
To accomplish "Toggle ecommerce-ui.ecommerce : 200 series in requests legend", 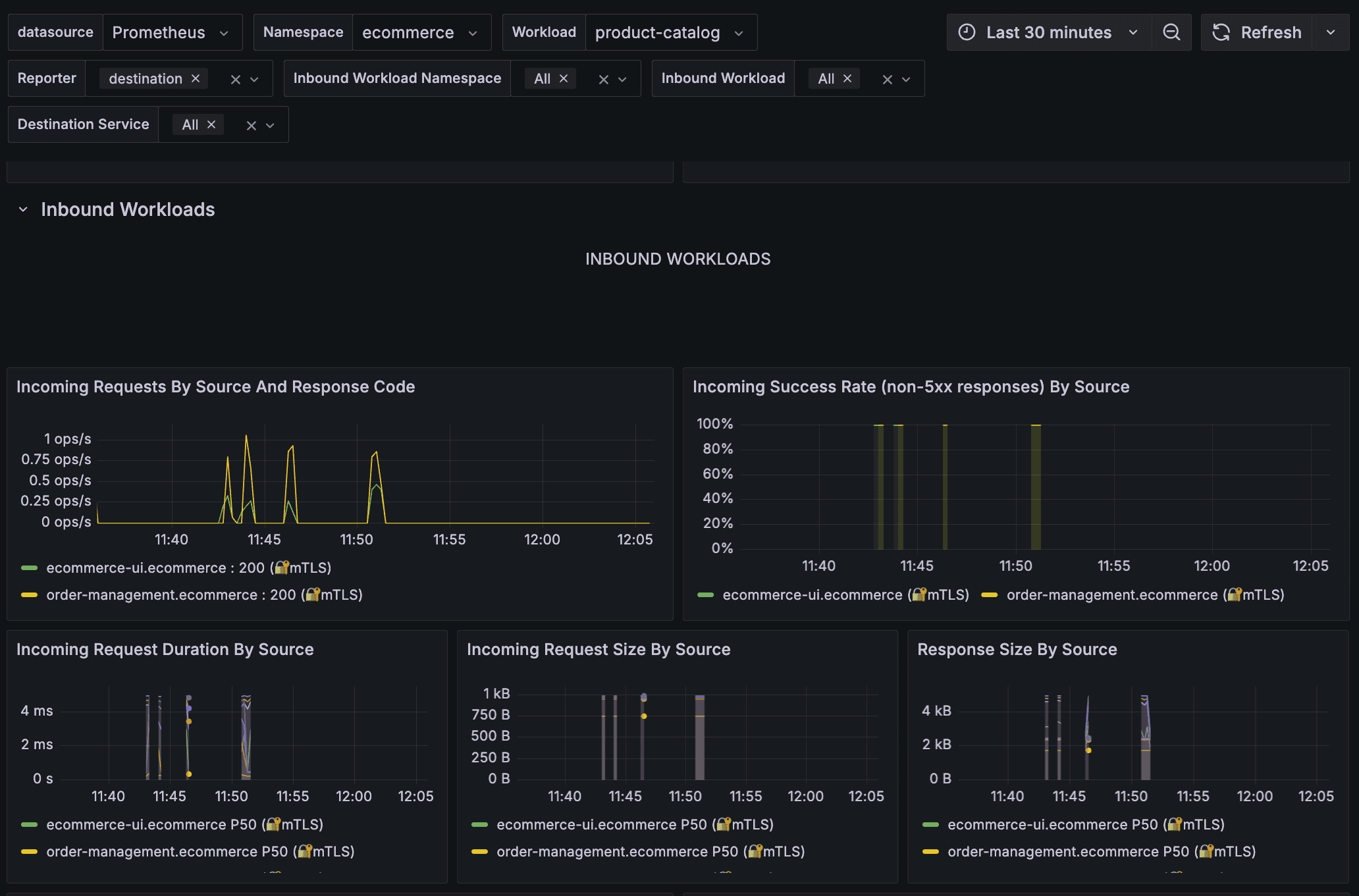I will [189, 567].
